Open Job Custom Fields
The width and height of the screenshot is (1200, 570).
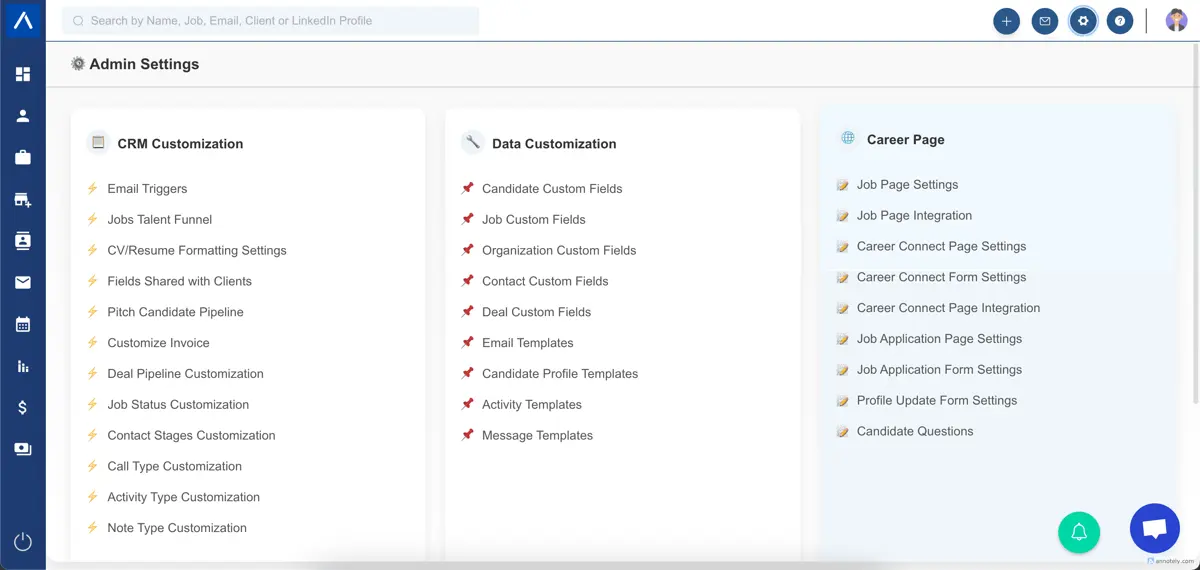(534, 220)
